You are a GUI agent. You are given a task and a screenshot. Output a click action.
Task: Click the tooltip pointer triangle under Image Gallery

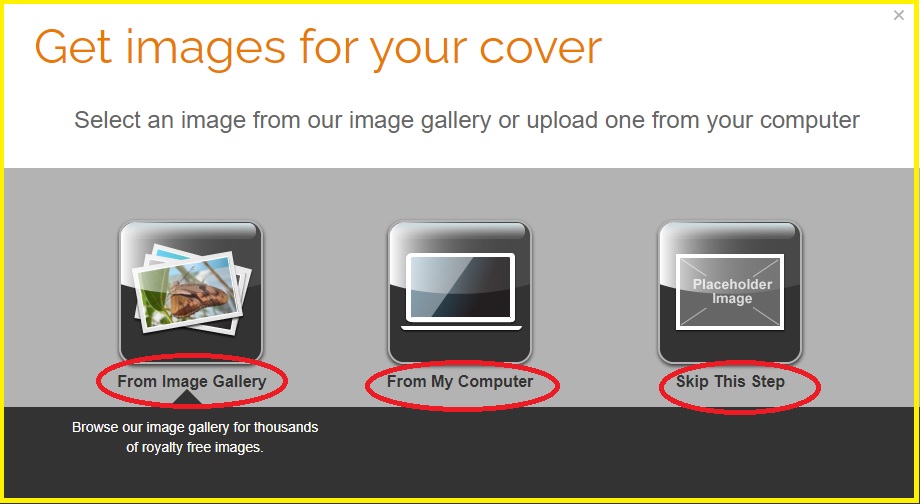(x=188, y=398)
